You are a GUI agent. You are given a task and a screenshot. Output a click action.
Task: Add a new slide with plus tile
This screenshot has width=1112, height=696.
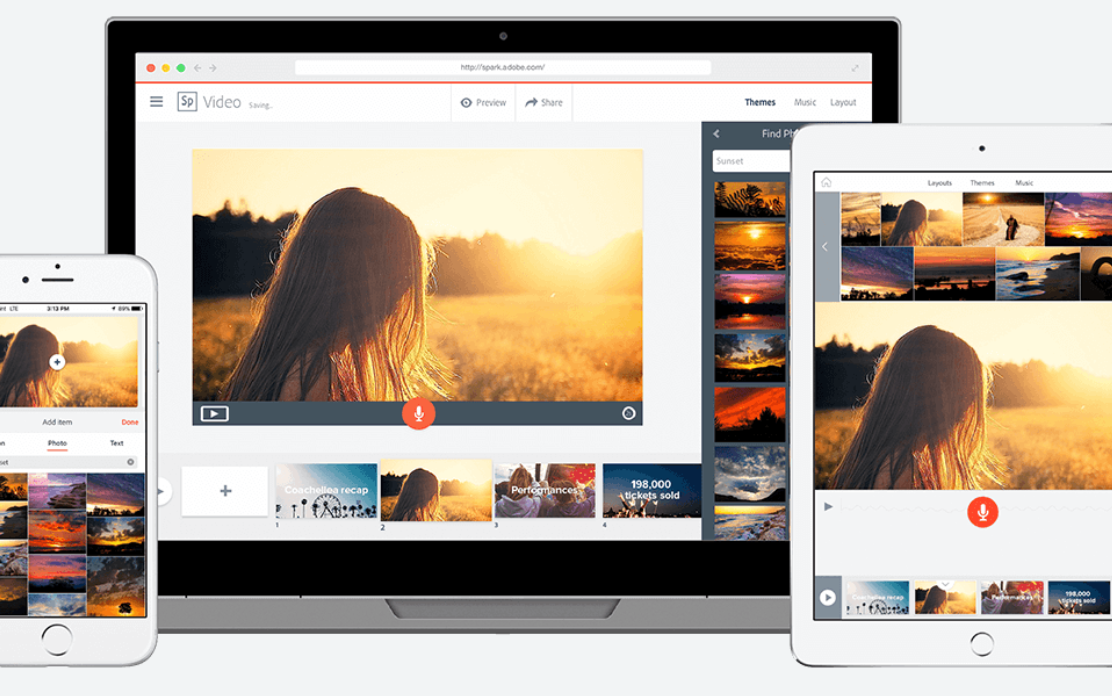(225, 491)
